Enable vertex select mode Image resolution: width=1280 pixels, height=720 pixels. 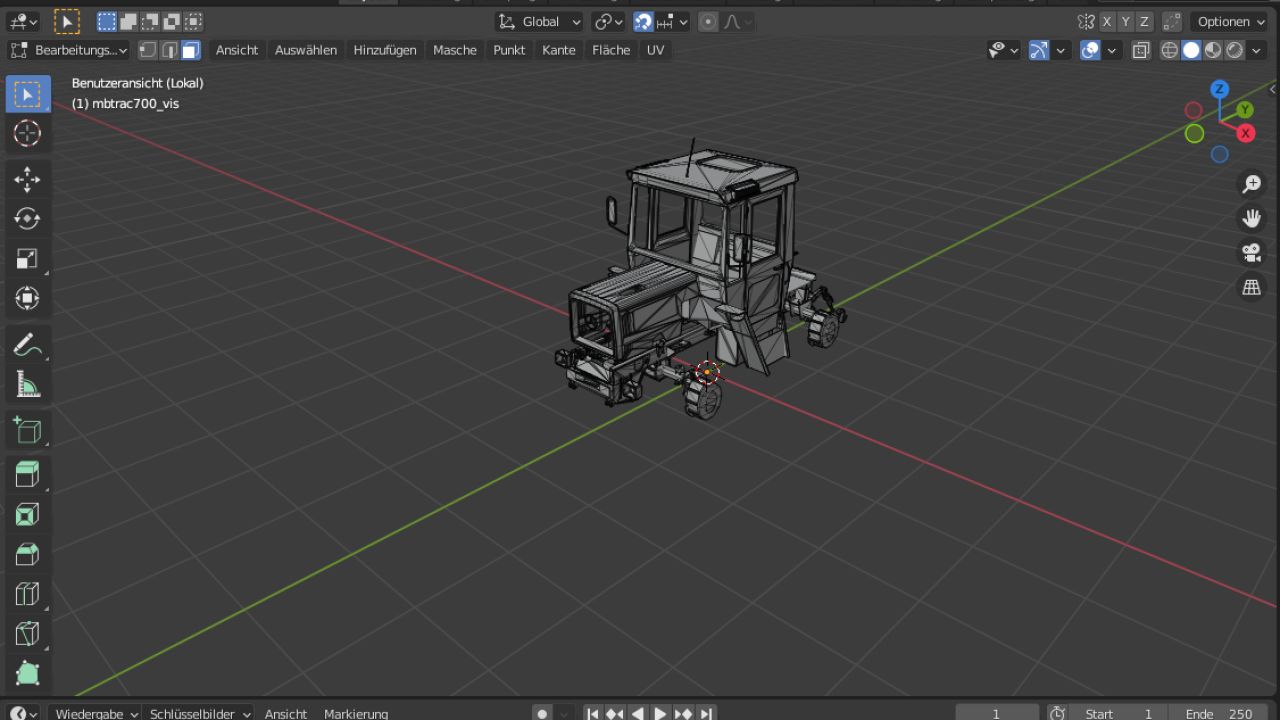pyautogui.click(x=148, y=50)
